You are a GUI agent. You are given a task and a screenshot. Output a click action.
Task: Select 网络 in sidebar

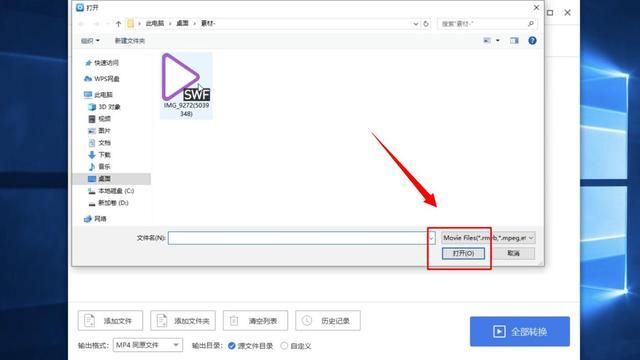(x=95, y=219)
